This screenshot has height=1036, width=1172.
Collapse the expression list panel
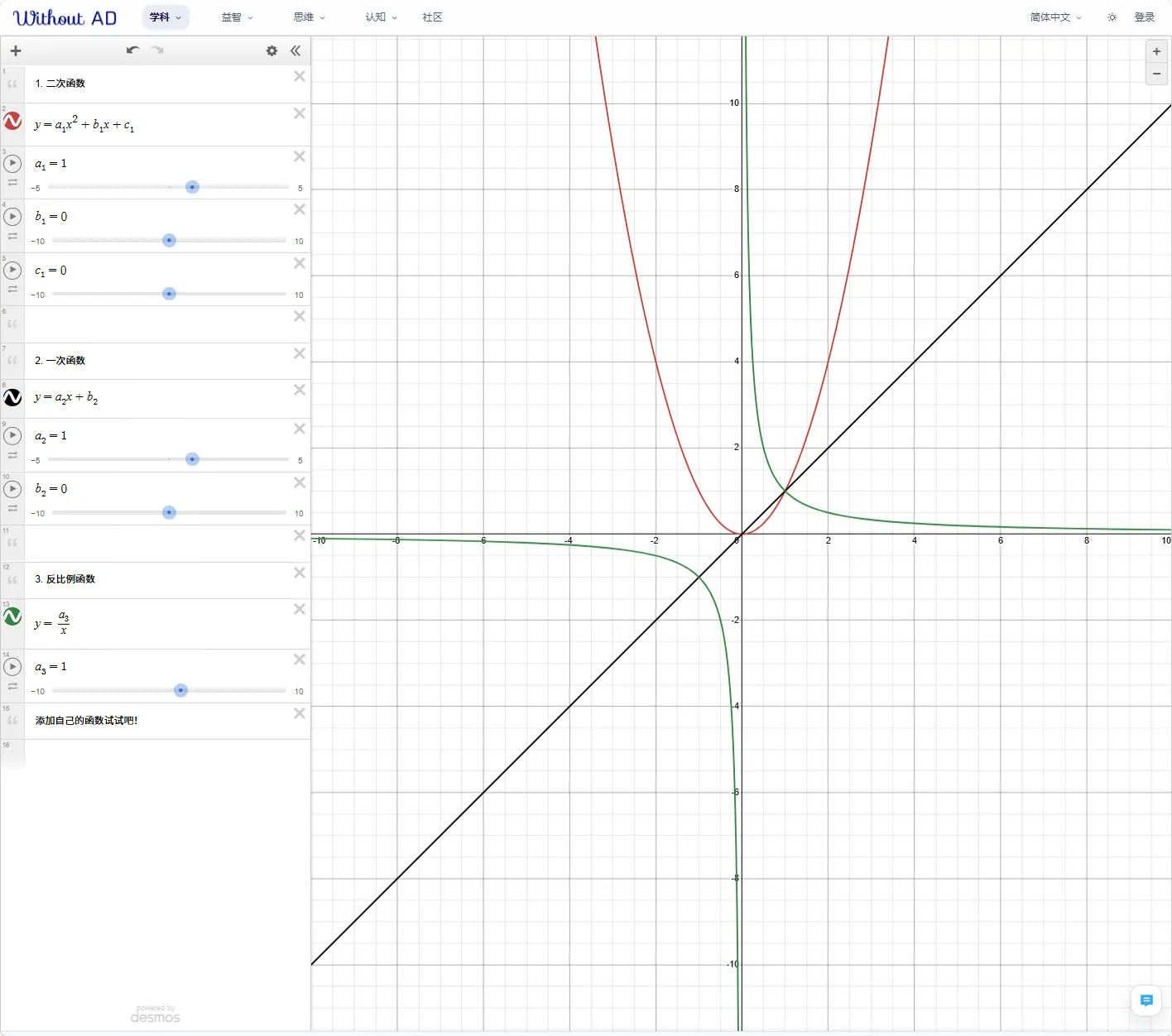[x=295, y=51]
